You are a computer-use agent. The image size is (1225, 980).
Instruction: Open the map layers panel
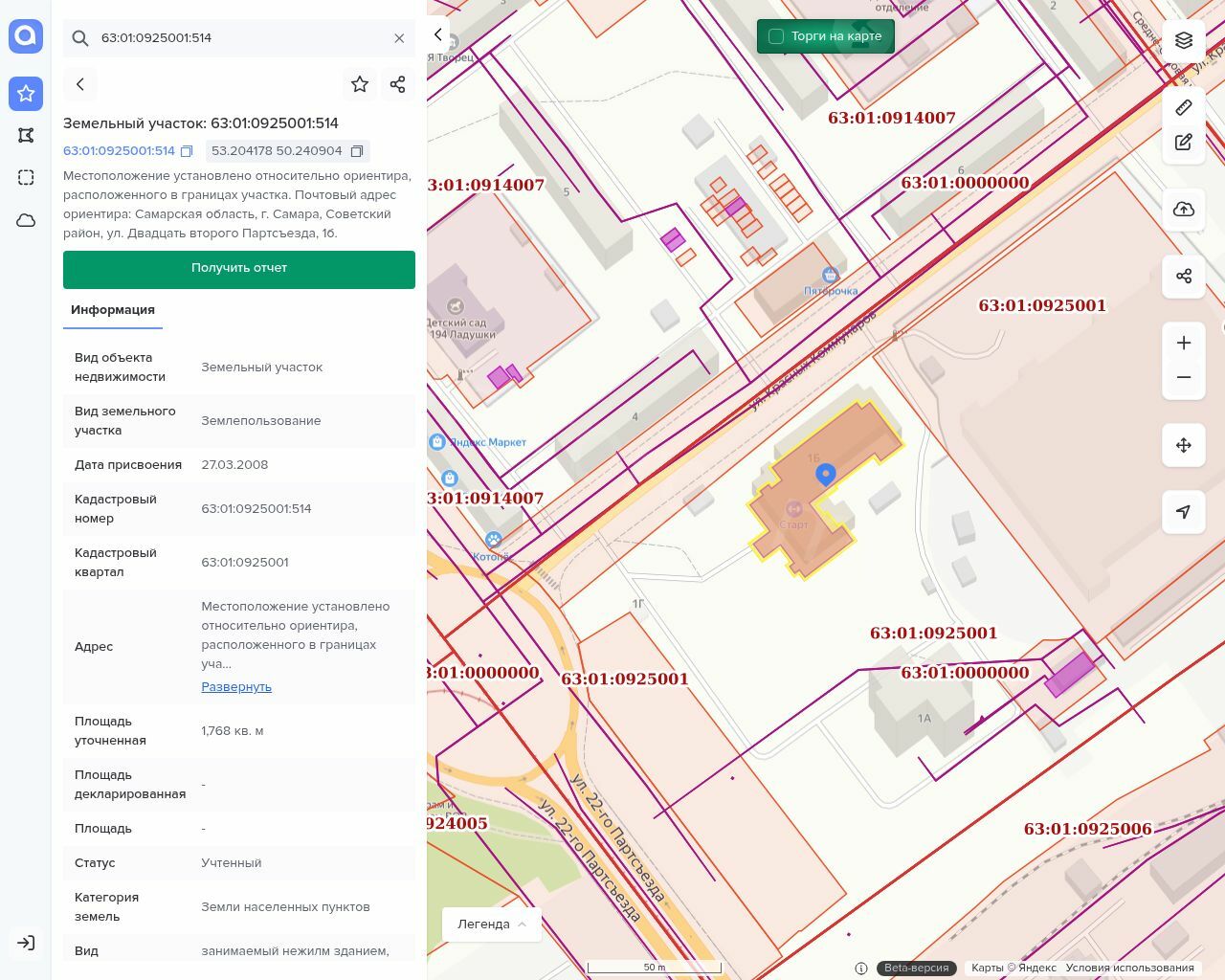pos(1184,40)
